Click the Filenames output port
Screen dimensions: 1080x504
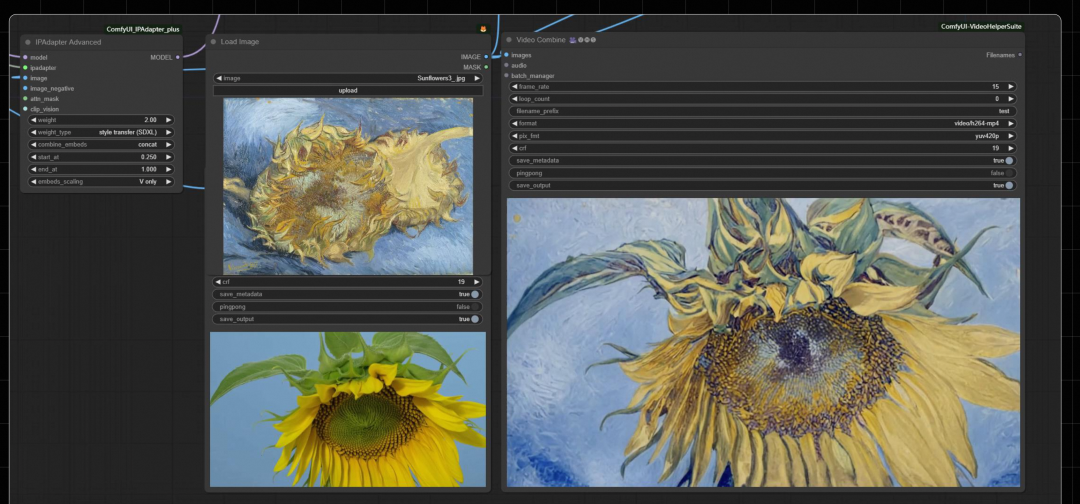(1020, 54)
